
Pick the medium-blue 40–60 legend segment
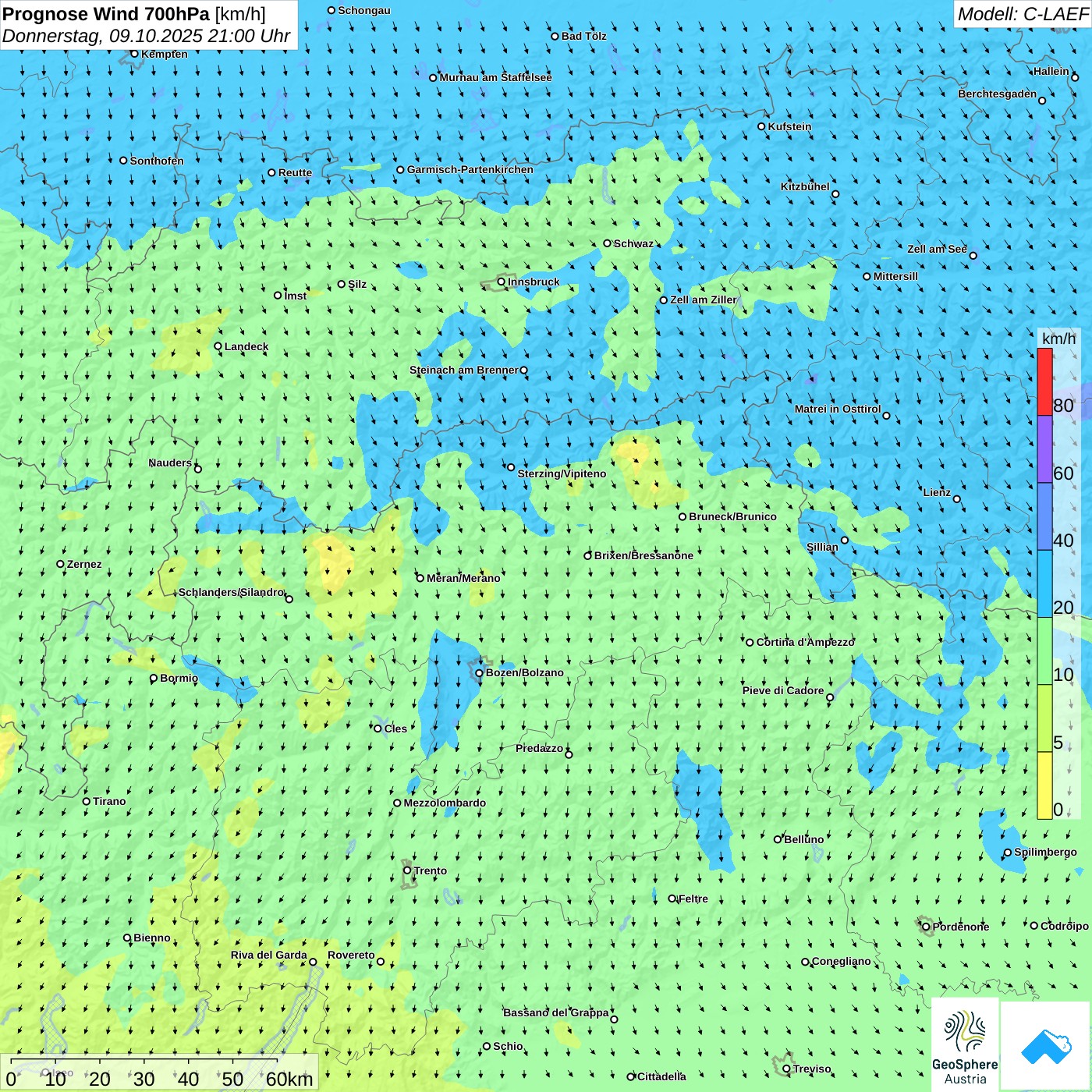point(1044,517)
